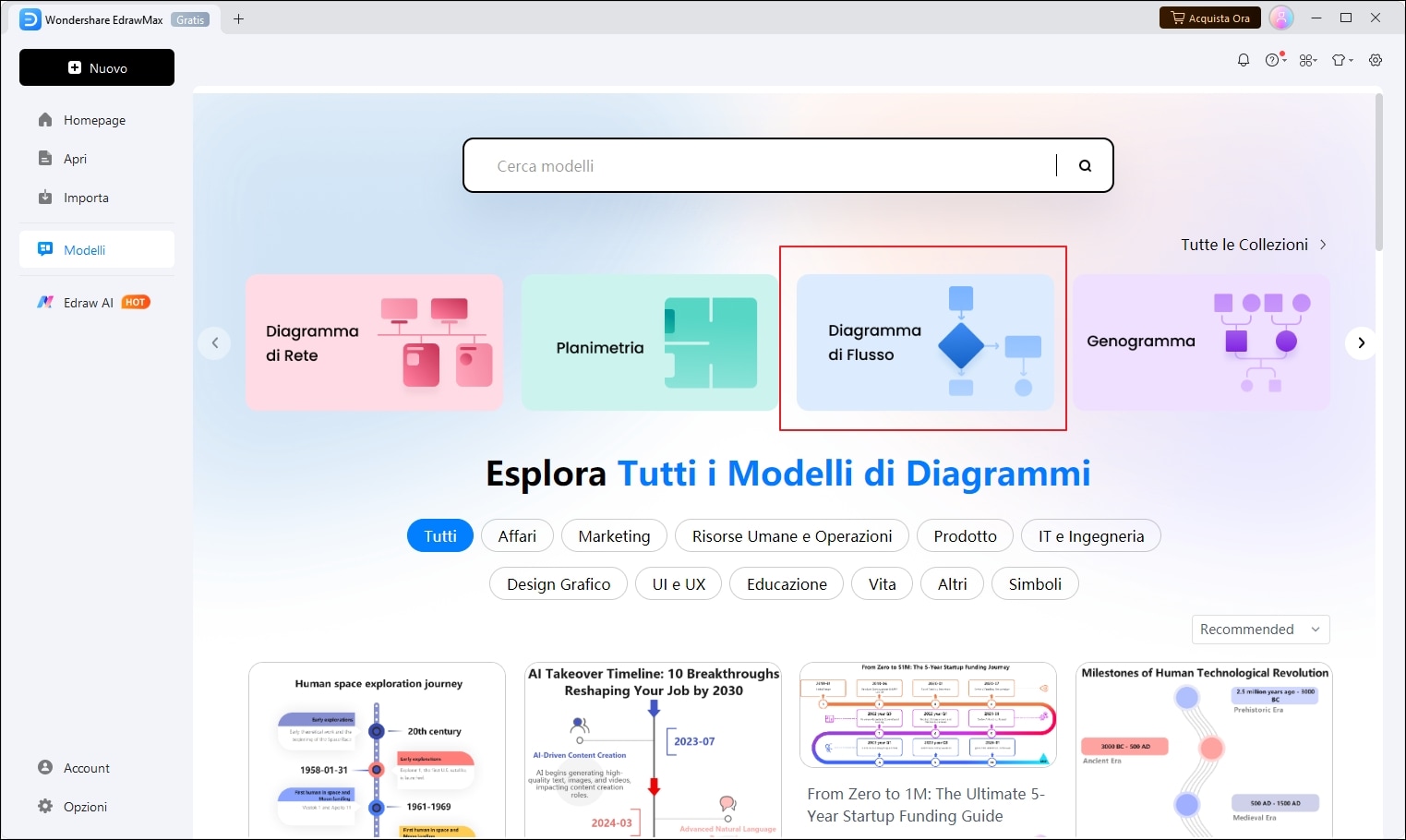
Task: Open Edraw AI in the sidebar
Action: [x=89, y=303]
